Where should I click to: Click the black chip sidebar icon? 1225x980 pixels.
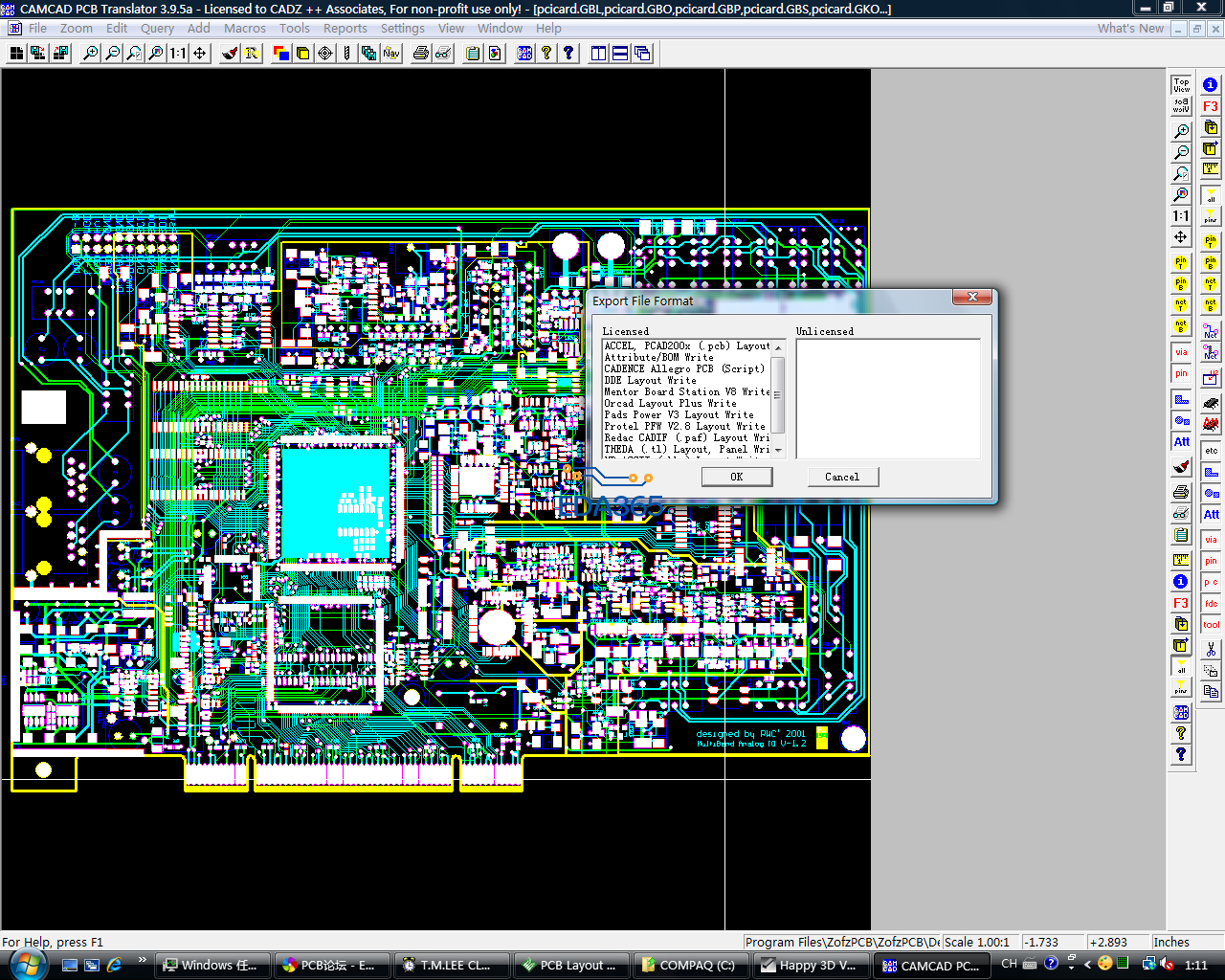(x=1211, y=403)
